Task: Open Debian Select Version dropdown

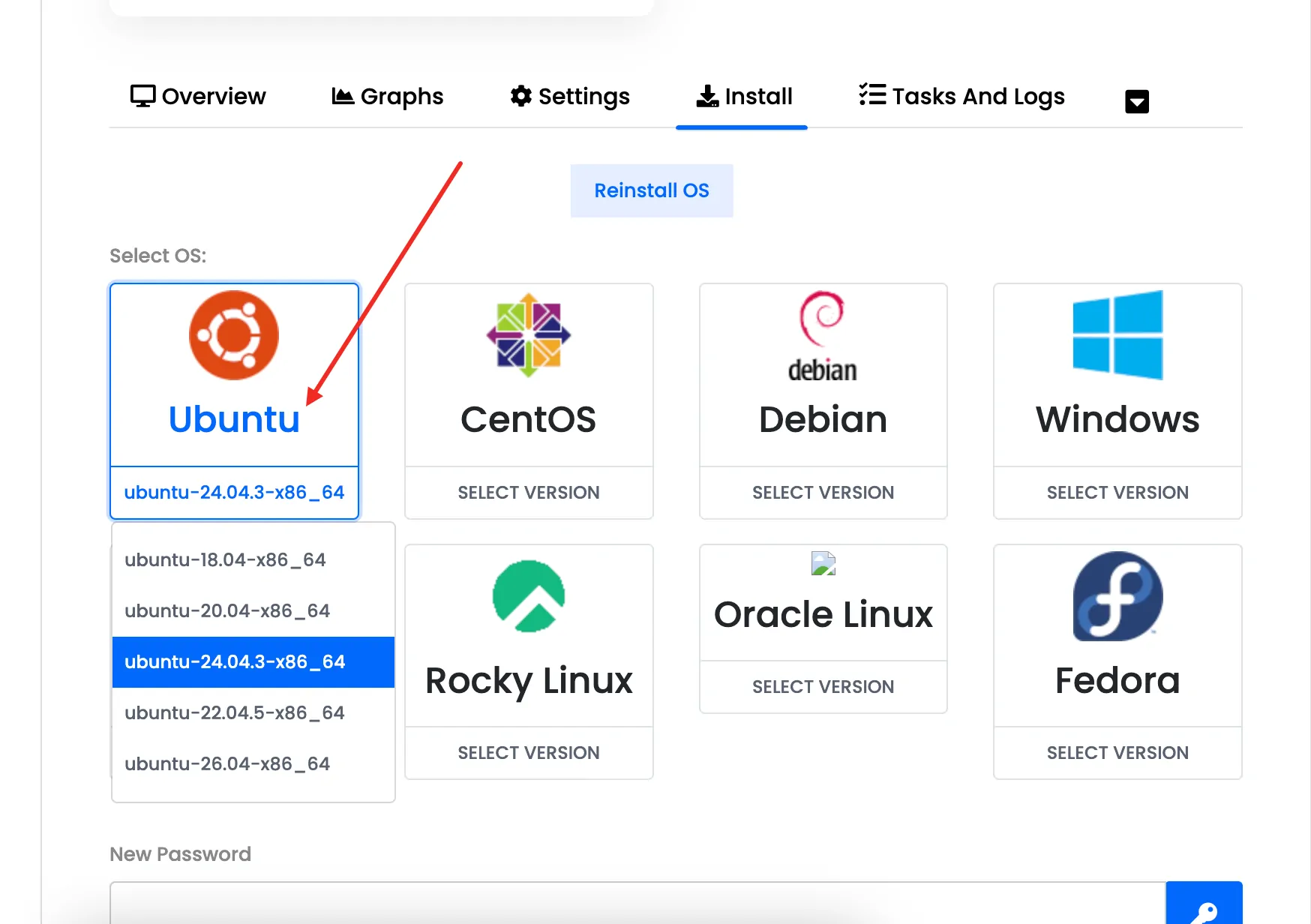Action: [x=823, y=493]
